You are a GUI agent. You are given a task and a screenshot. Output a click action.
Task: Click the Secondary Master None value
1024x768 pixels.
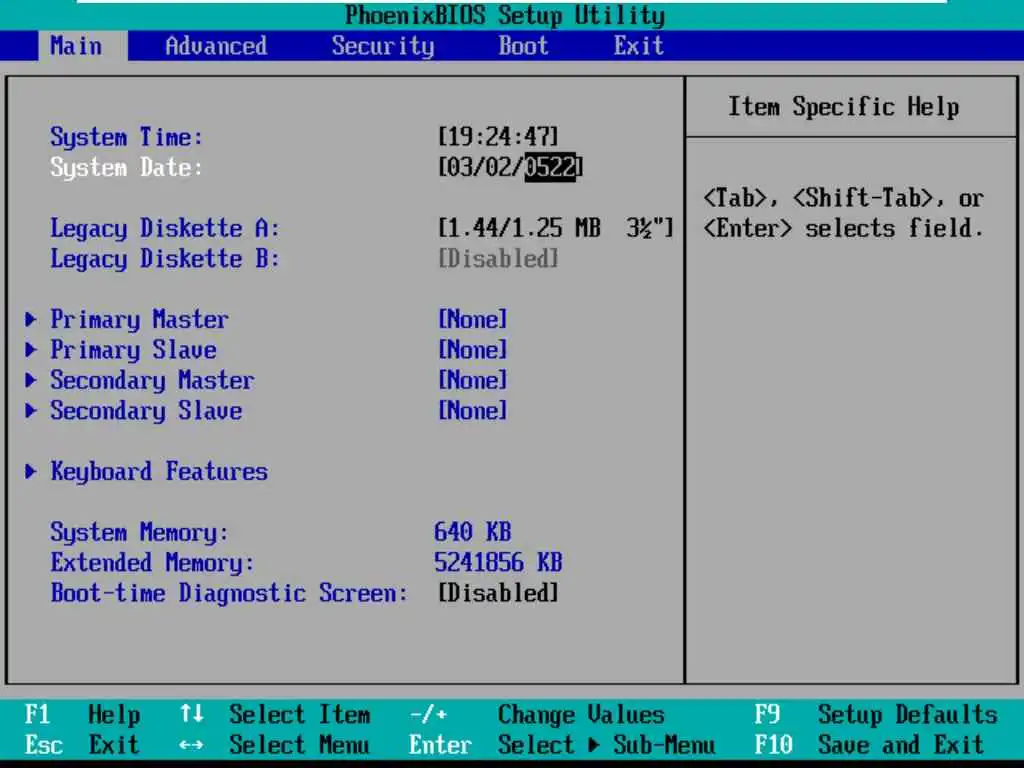click(x=473, y=380)
